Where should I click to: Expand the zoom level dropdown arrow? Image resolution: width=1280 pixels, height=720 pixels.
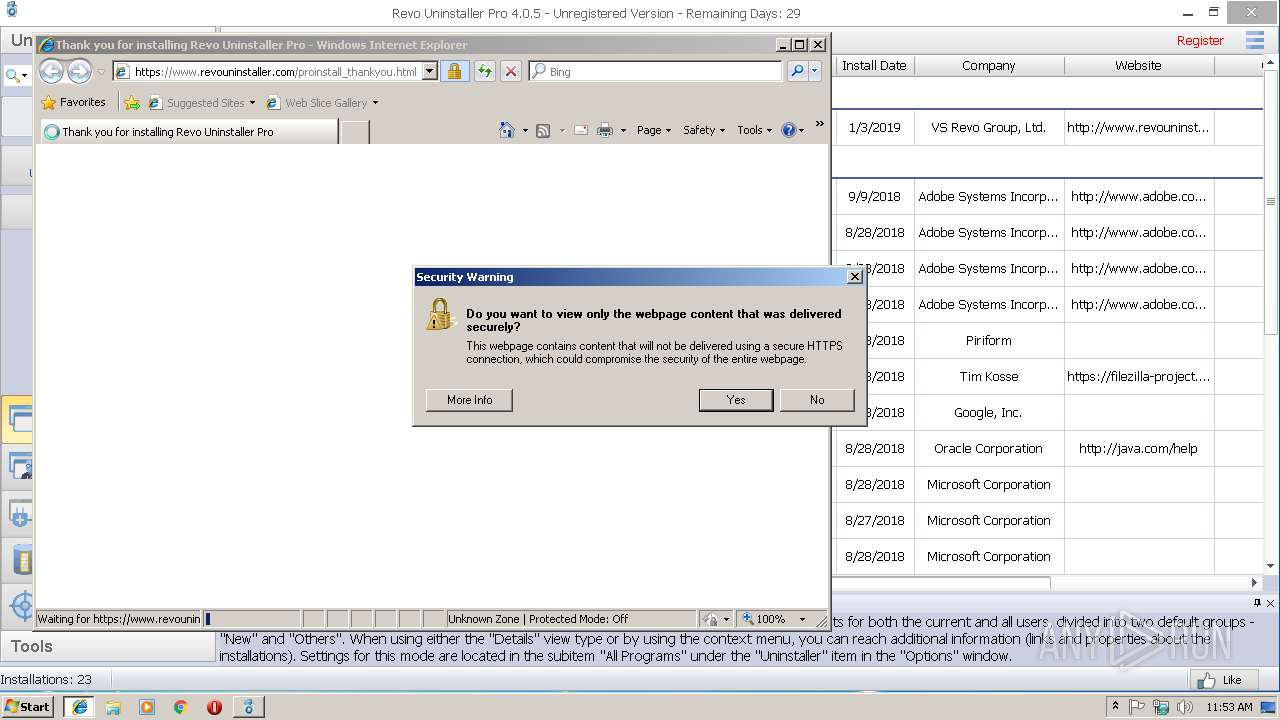click(x=802, y=619)
